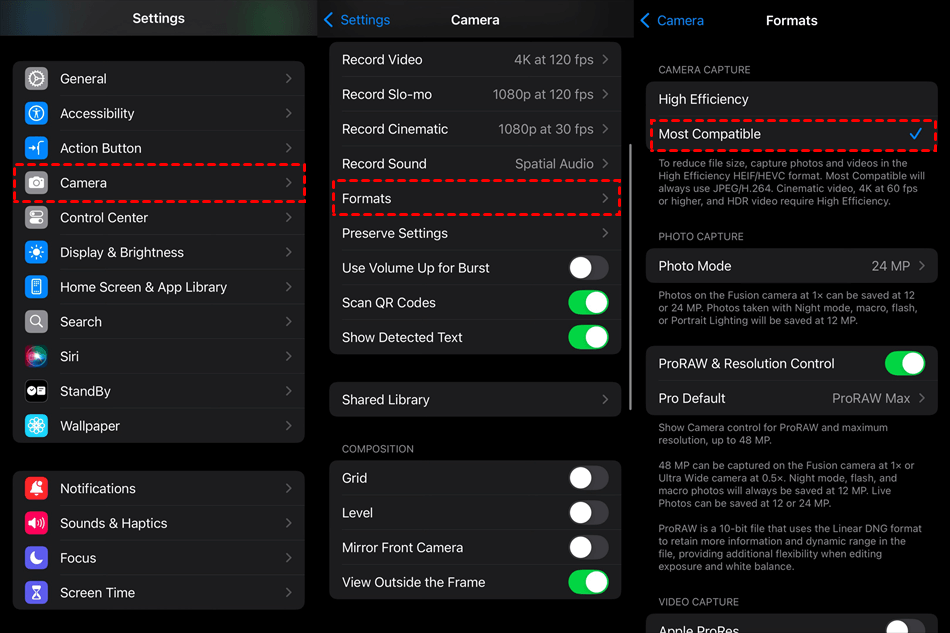Click the Camera screen scrollbar
The image size is (950, 633).
click(x=630, y=277)
